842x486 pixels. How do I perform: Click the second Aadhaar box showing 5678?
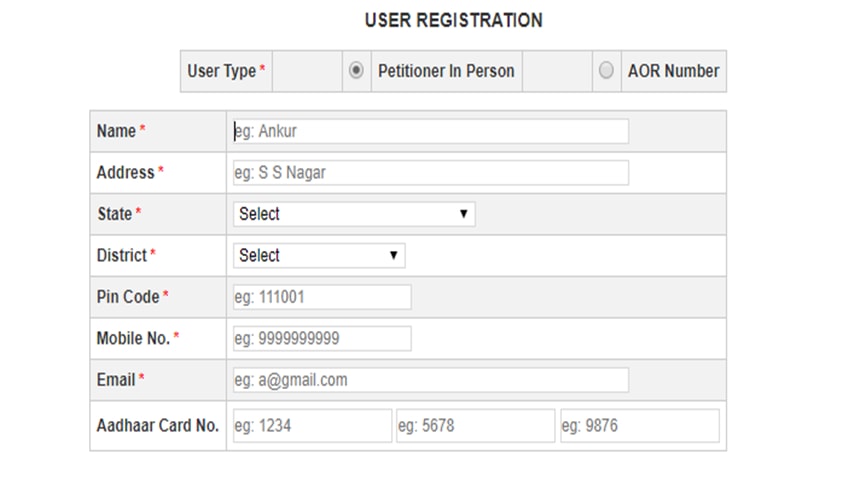pyautogui.click(x=475, y=425)
